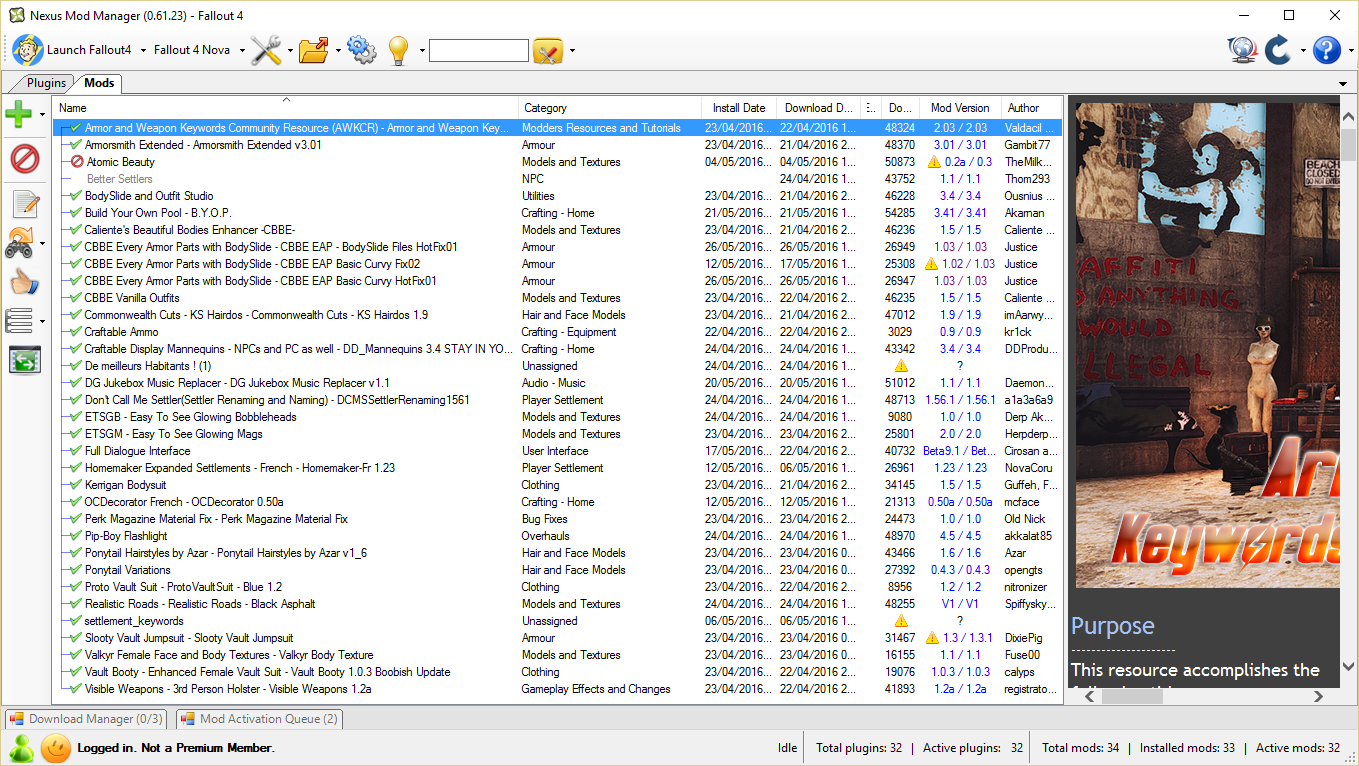Expand dropdown arrow beside the refresh icon
This screenshot has width=1359, height=766.
click(1303, 50)
